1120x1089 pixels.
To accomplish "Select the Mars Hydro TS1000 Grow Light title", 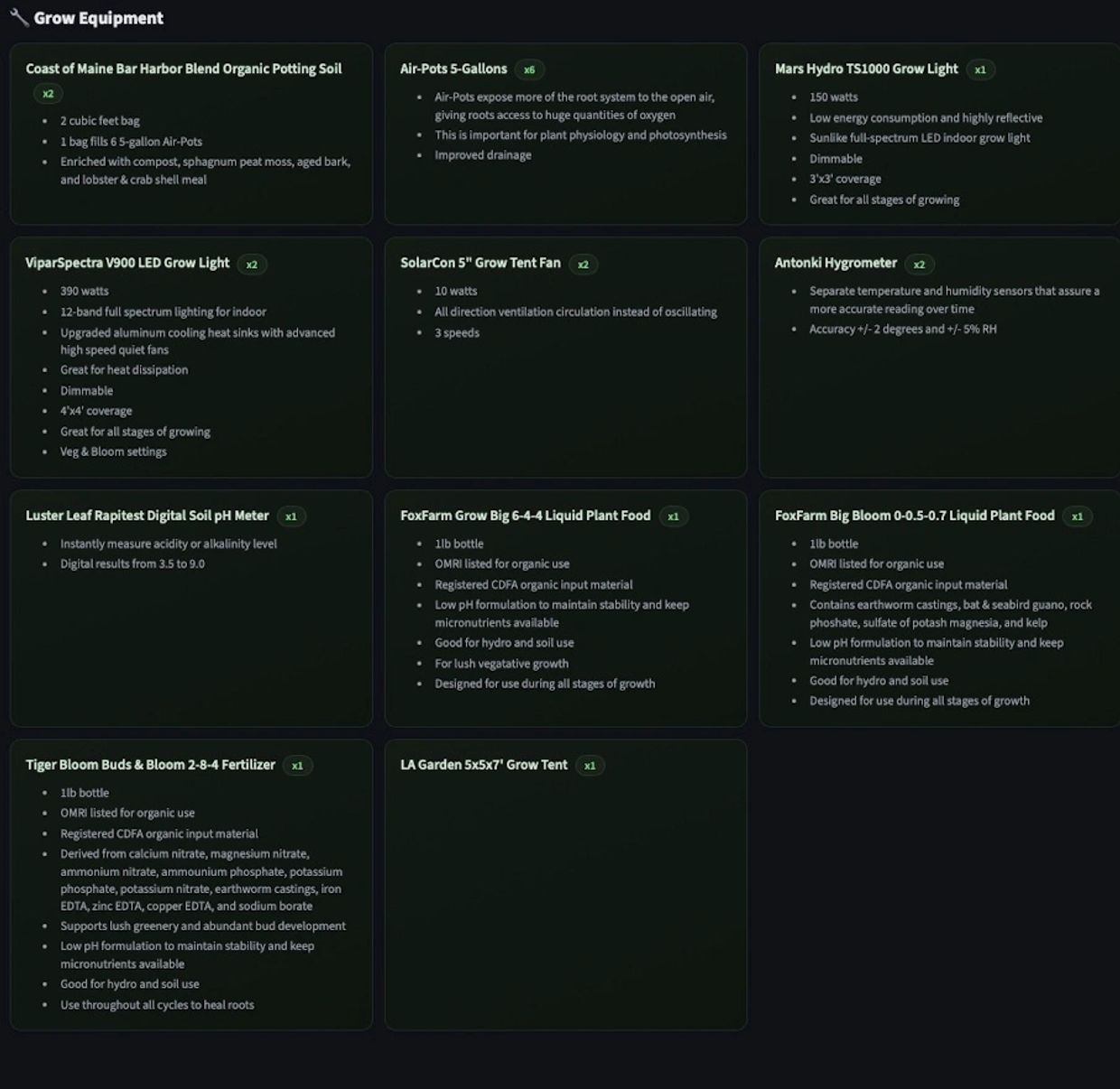I will tap(866, 69).
